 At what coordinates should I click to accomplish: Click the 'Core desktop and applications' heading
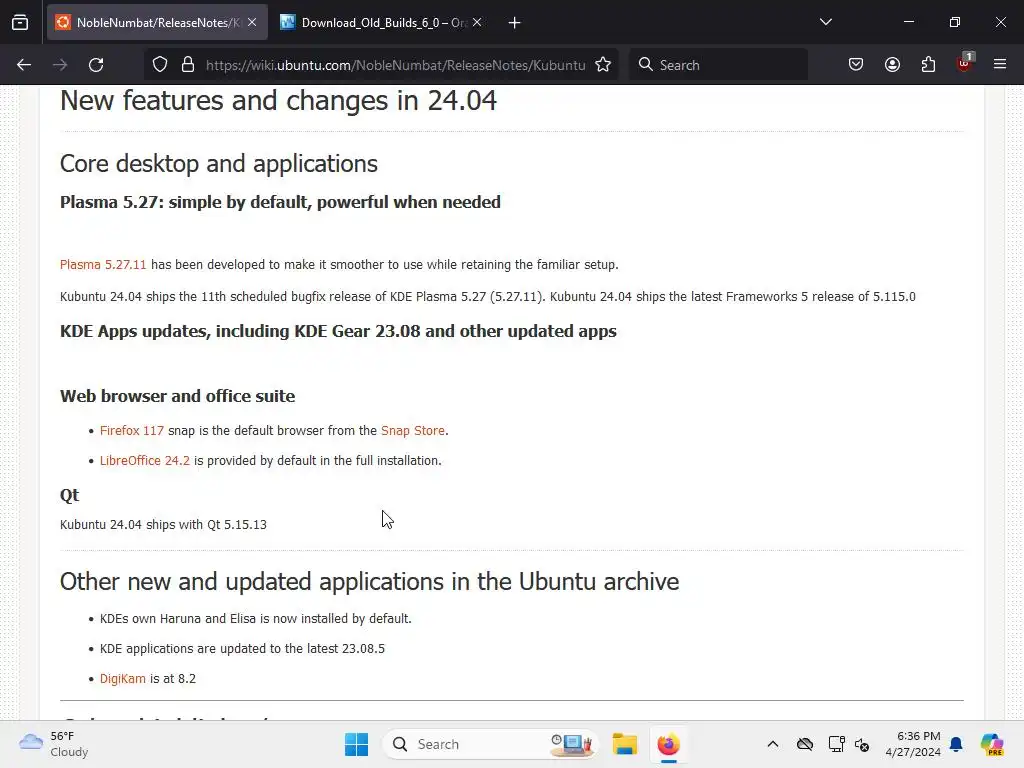tap(219, 163)
